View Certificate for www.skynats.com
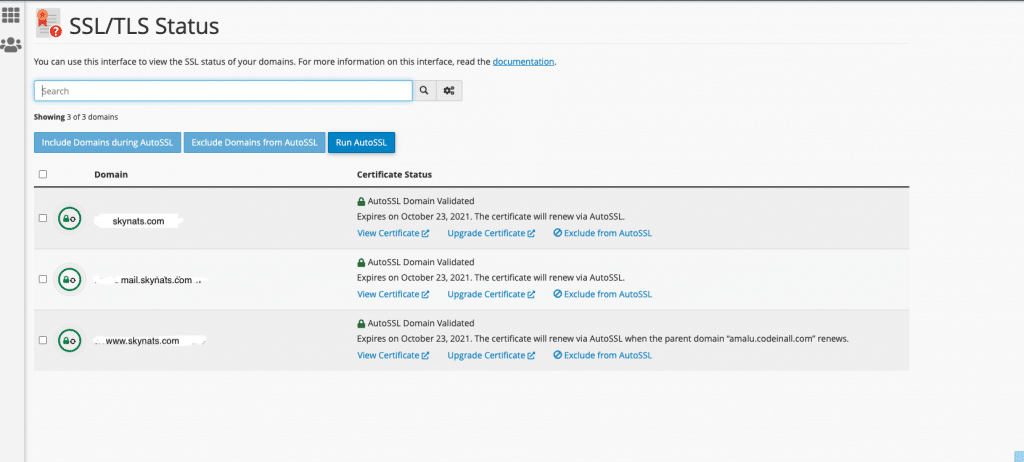The image size is (1024, 462). pos(393,355)
